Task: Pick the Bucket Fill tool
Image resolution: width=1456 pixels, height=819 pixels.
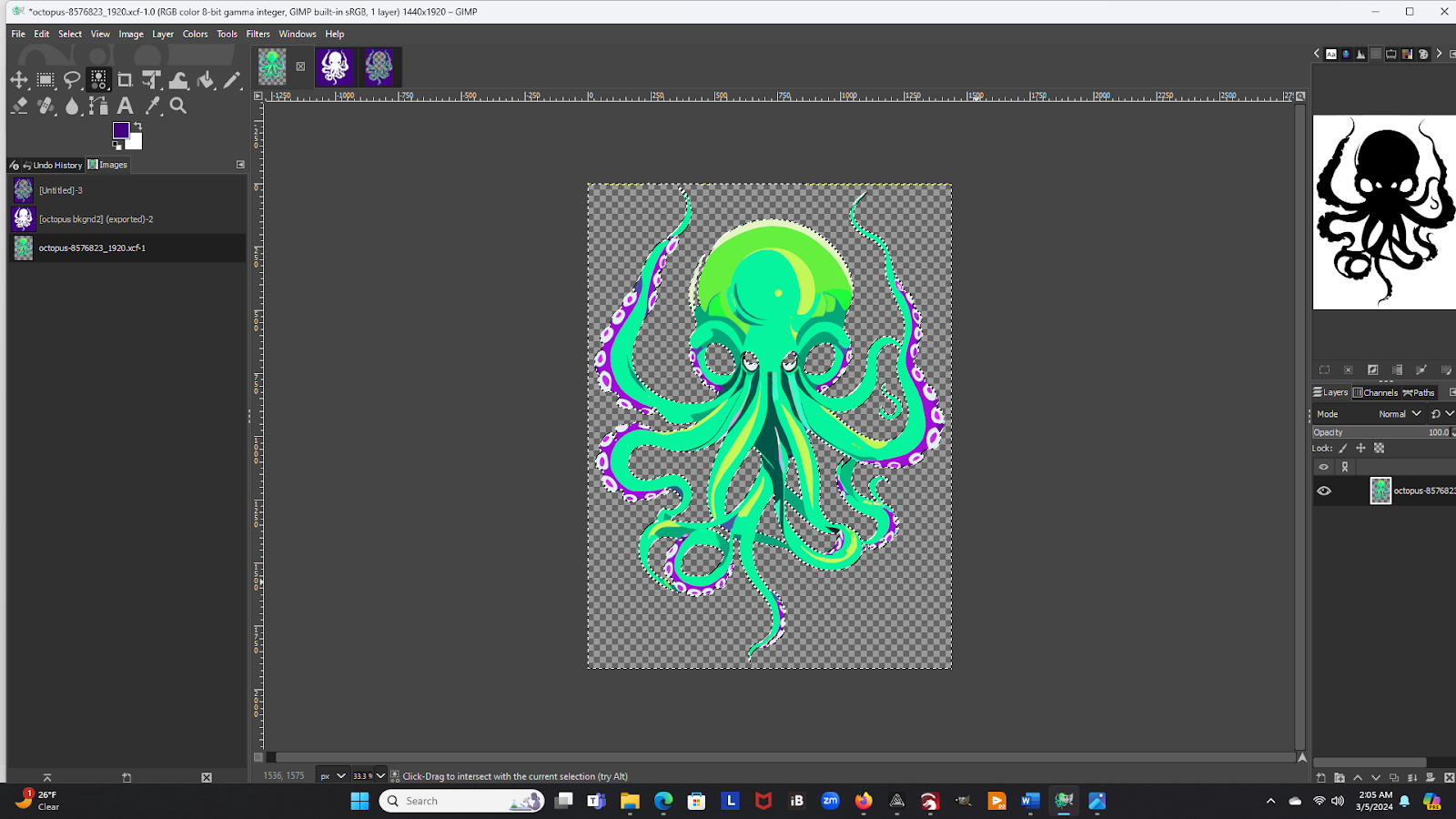Action: point(206,80)
